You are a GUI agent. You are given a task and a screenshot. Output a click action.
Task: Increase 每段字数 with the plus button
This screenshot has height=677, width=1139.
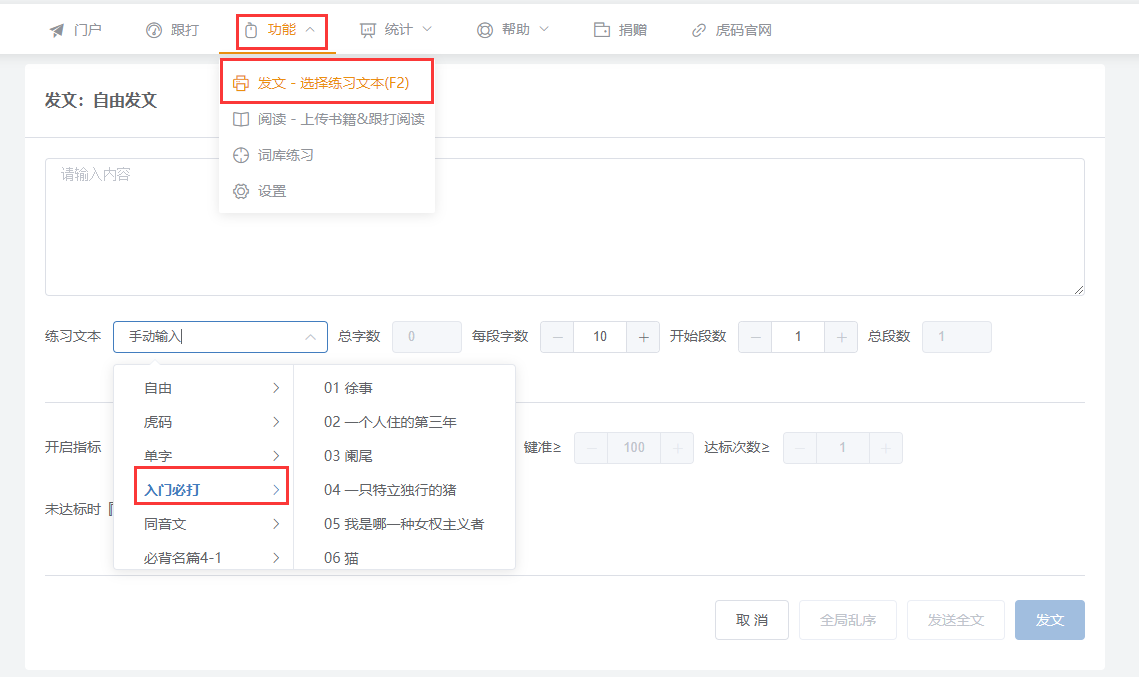click(643, 337)
